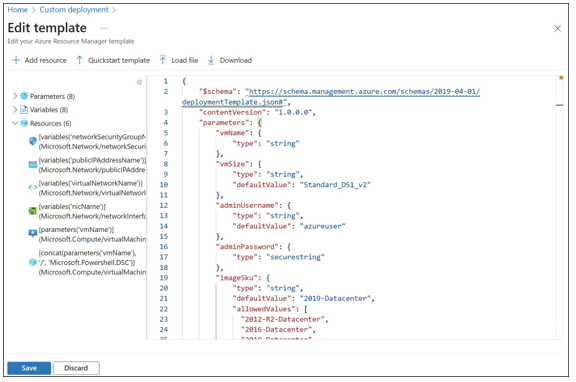
Task: Open the schema URL link in editor
Action: pos(331,97)
